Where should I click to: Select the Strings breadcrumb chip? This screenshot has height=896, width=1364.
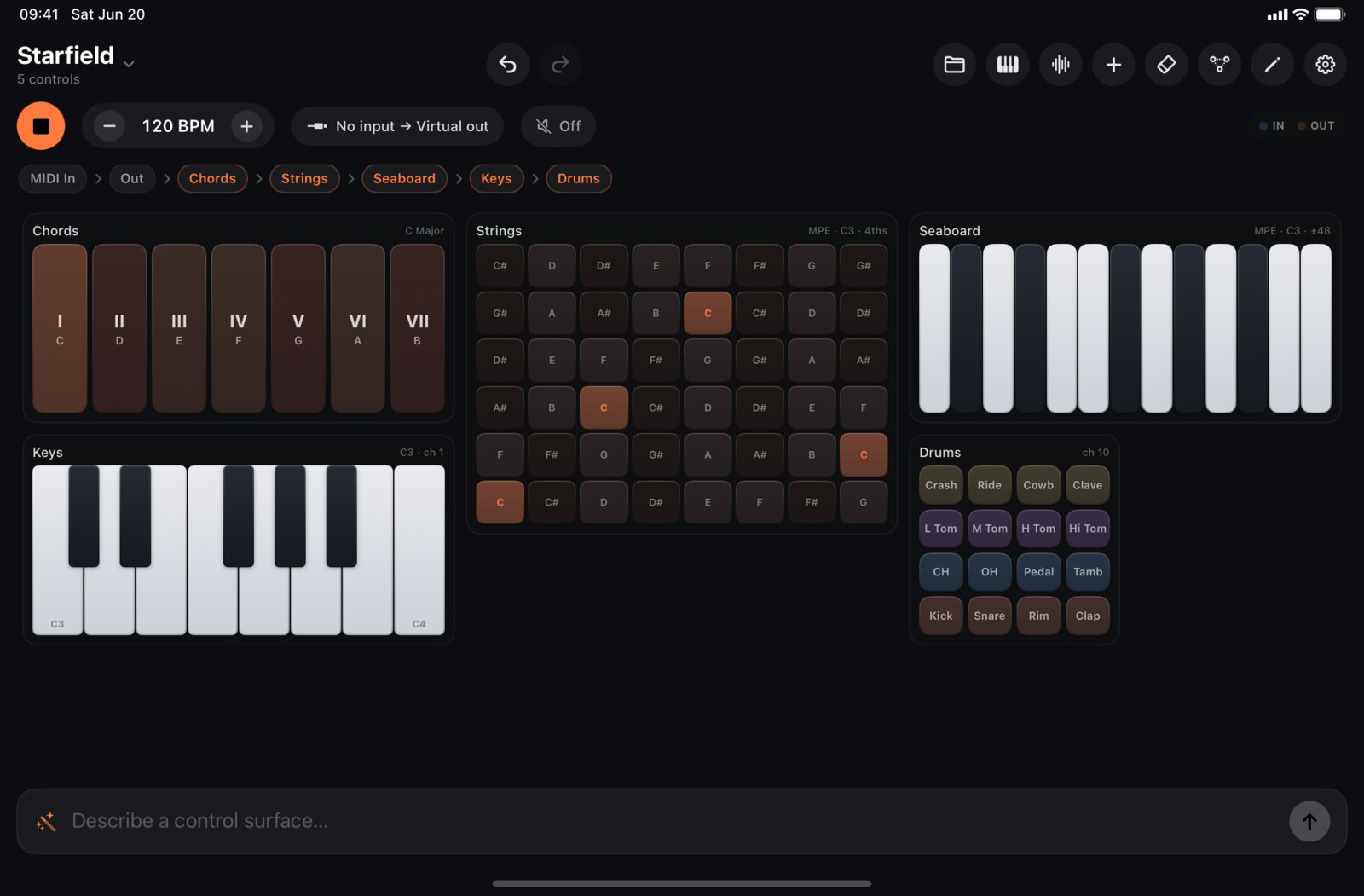304,178
